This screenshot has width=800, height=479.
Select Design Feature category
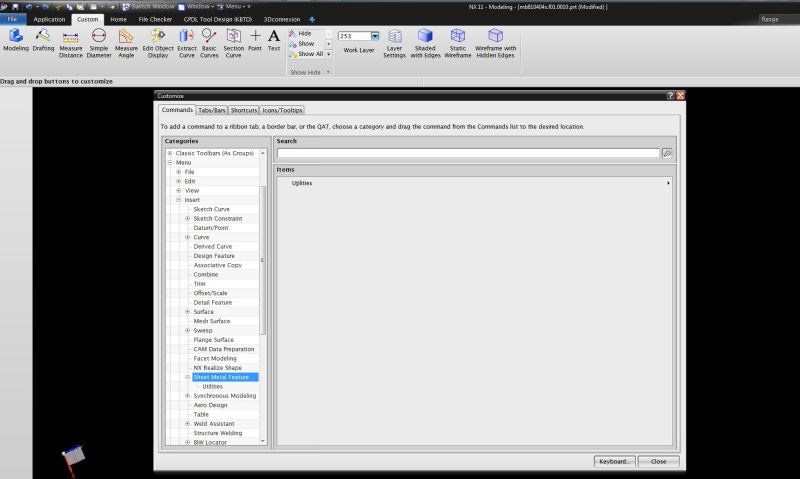click(x=214, y=256)
